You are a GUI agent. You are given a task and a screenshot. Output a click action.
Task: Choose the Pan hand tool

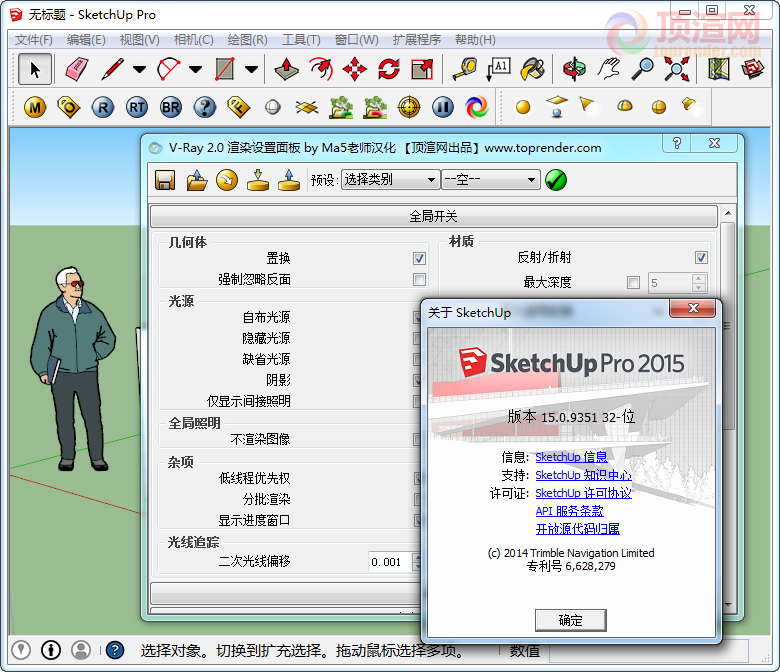coord(609,69)
